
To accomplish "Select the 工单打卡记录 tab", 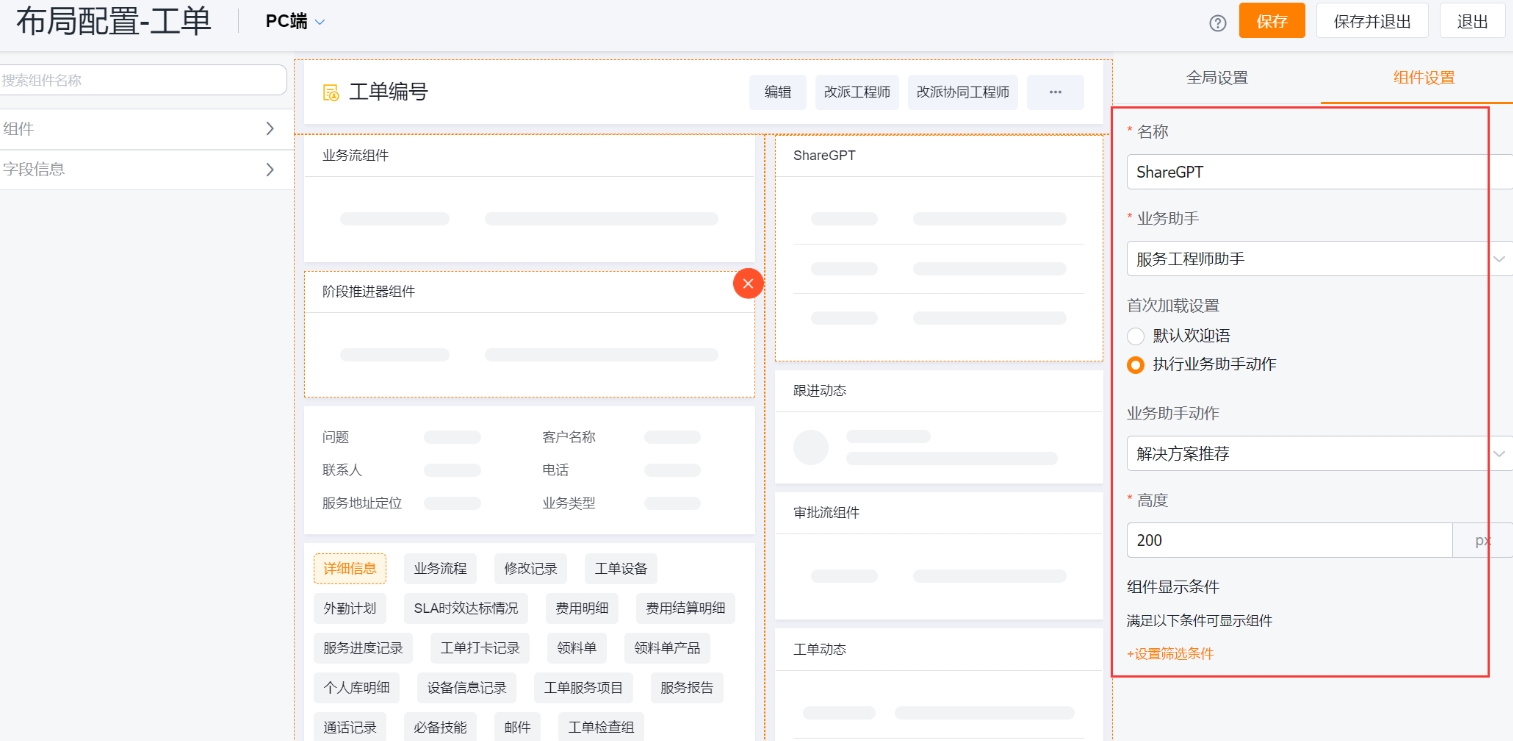I will coord(480,648).
